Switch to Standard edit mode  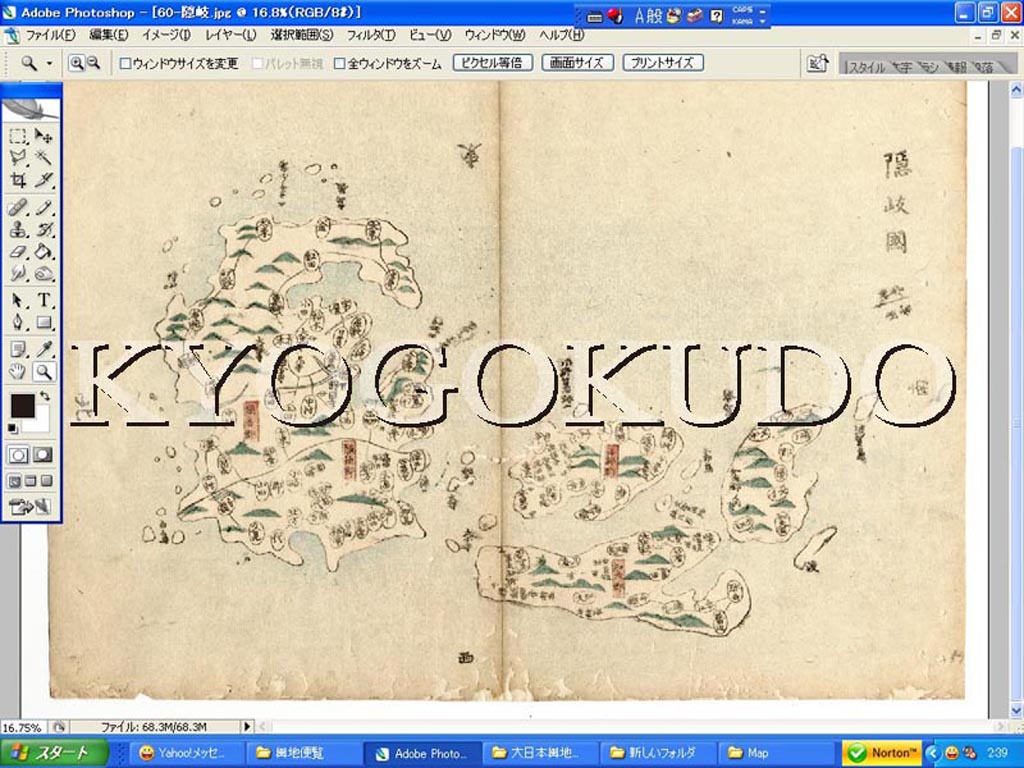pyautogui.click(x=18, y=455)
